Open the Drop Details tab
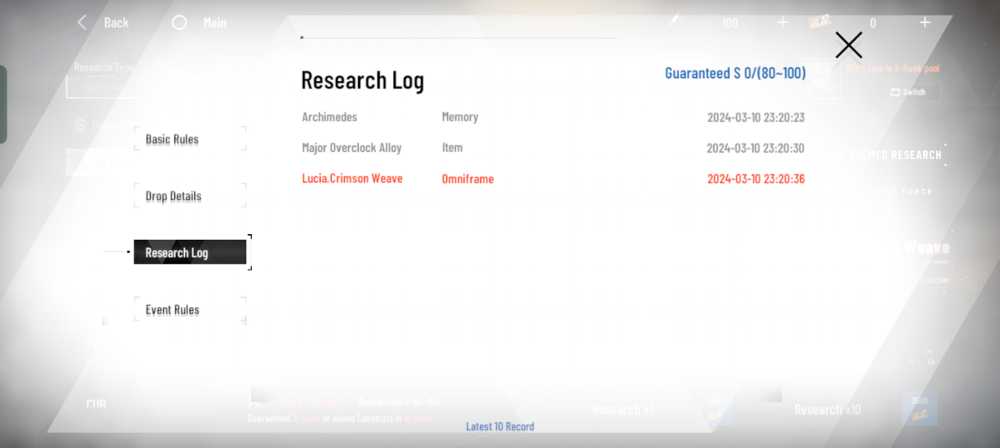The width and height of the screenshot is (1000, 448). click(x=189, y=196)
